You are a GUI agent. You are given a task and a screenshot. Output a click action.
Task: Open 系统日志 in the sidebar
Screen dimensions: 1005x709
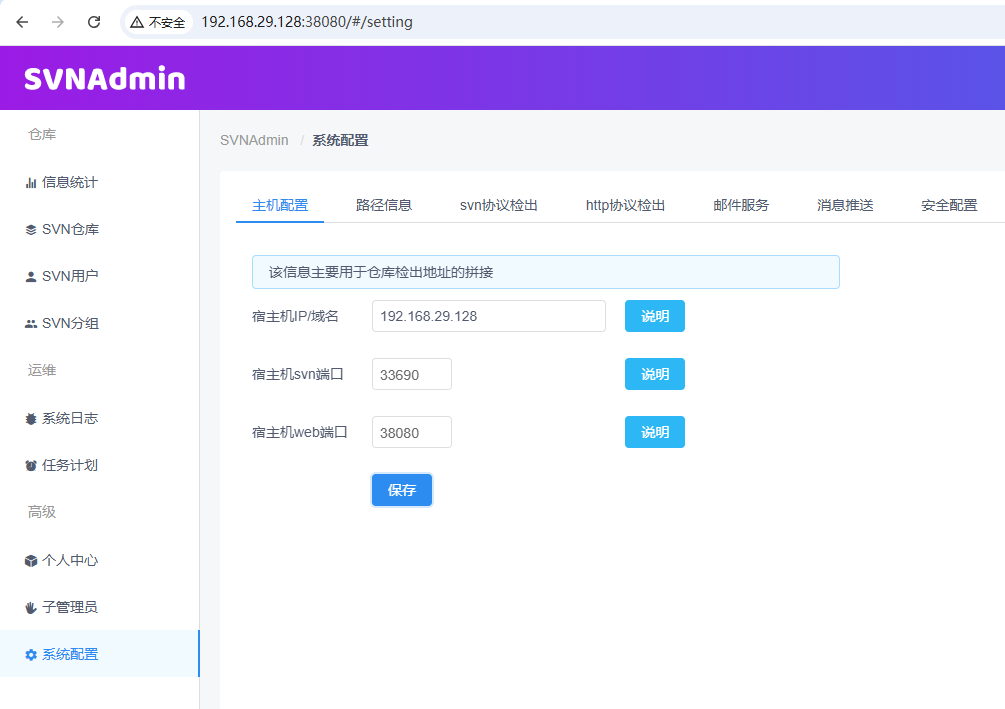pyautogui.click(x=99, y=419)
